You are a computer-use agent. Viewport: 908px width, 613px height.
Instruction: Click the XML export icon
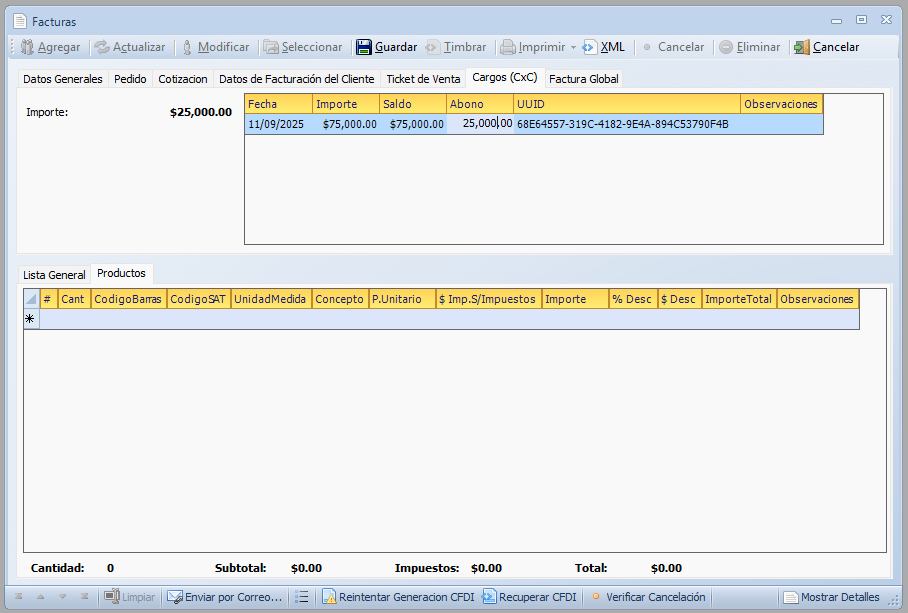point(590,47)
